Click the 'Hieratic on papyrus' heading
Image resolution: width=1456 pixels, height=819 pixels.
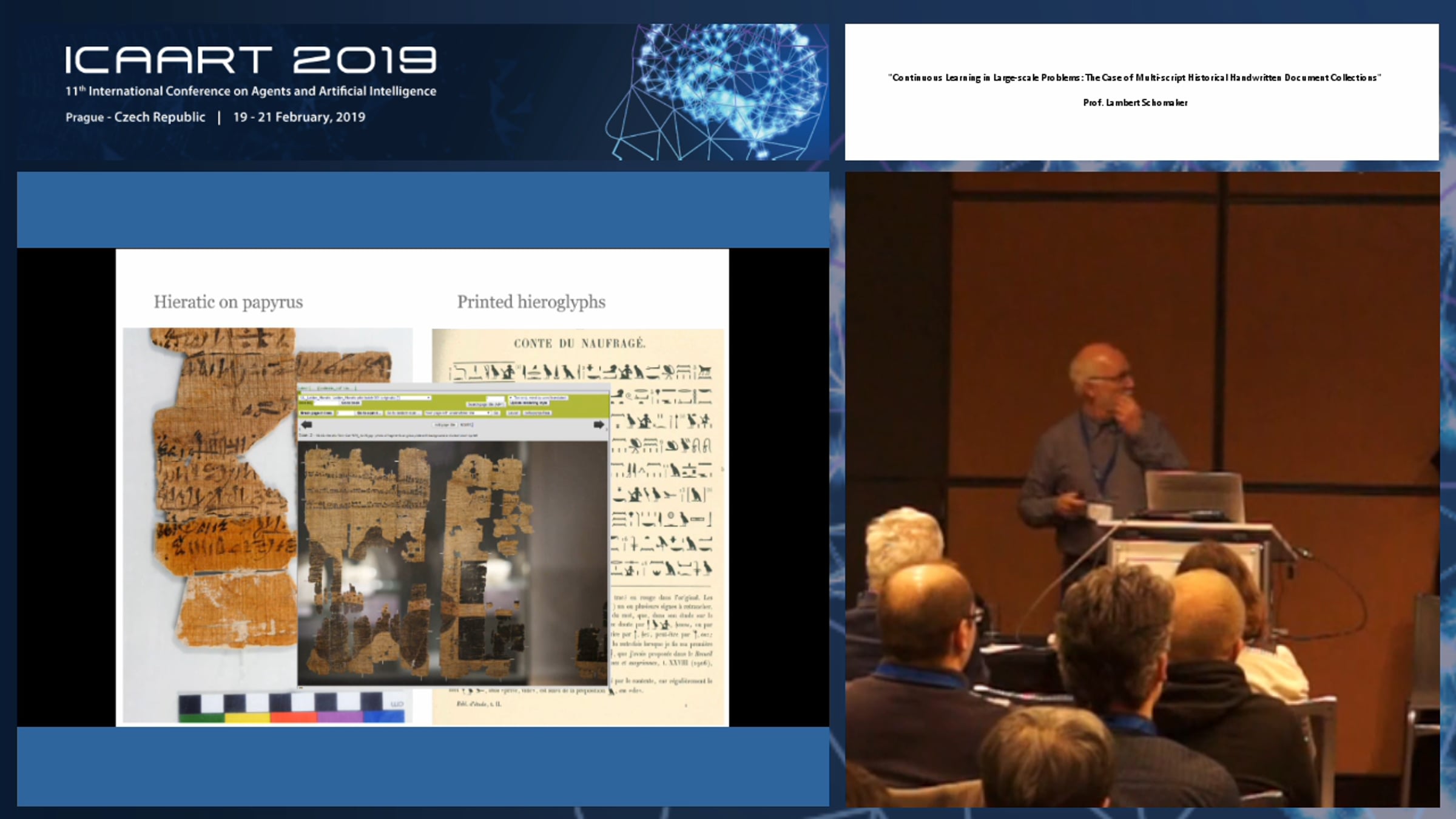(x=228, y=302)
